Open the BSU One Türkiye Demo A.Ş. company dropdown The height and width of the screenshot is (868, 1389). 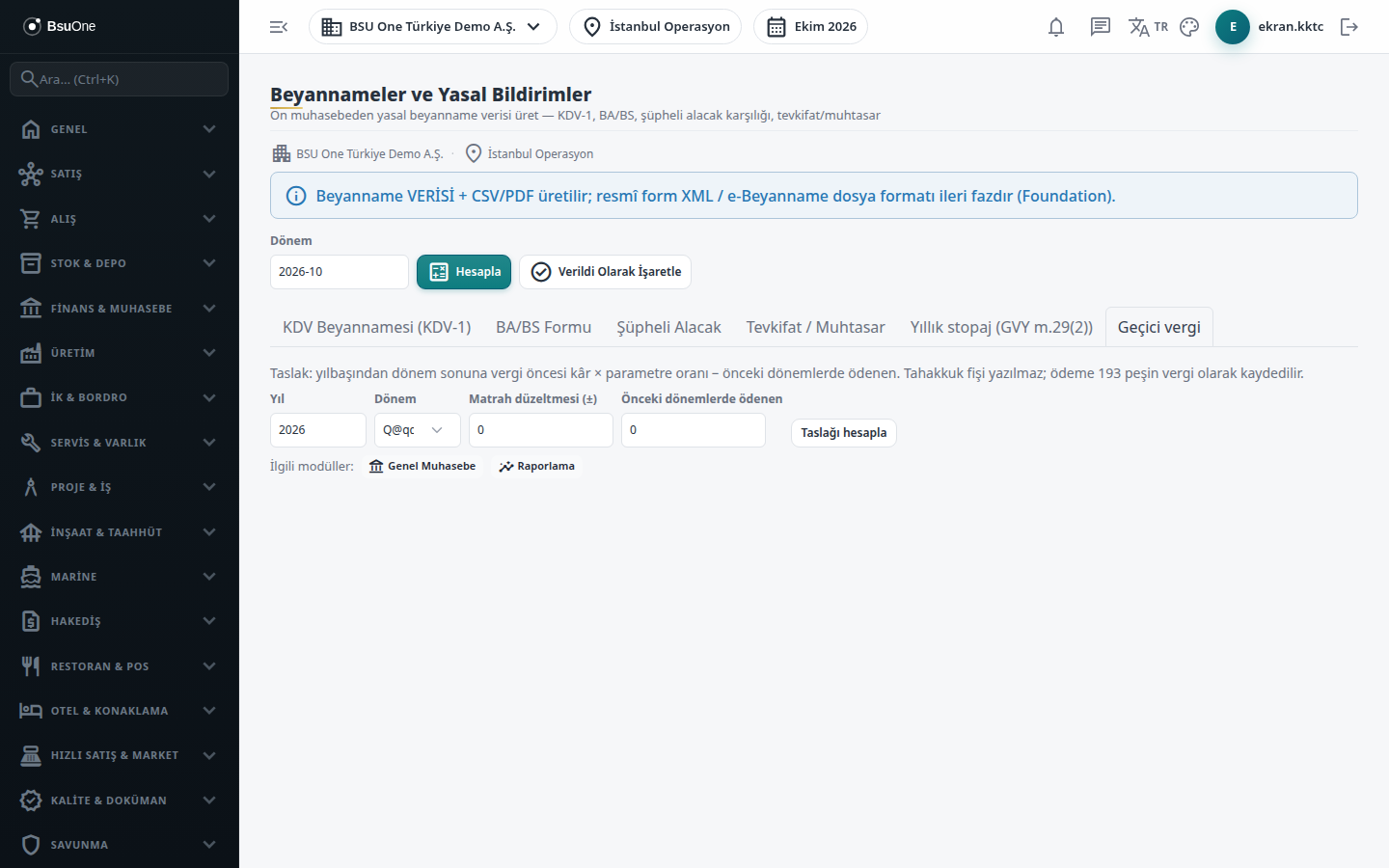(433, 27)
